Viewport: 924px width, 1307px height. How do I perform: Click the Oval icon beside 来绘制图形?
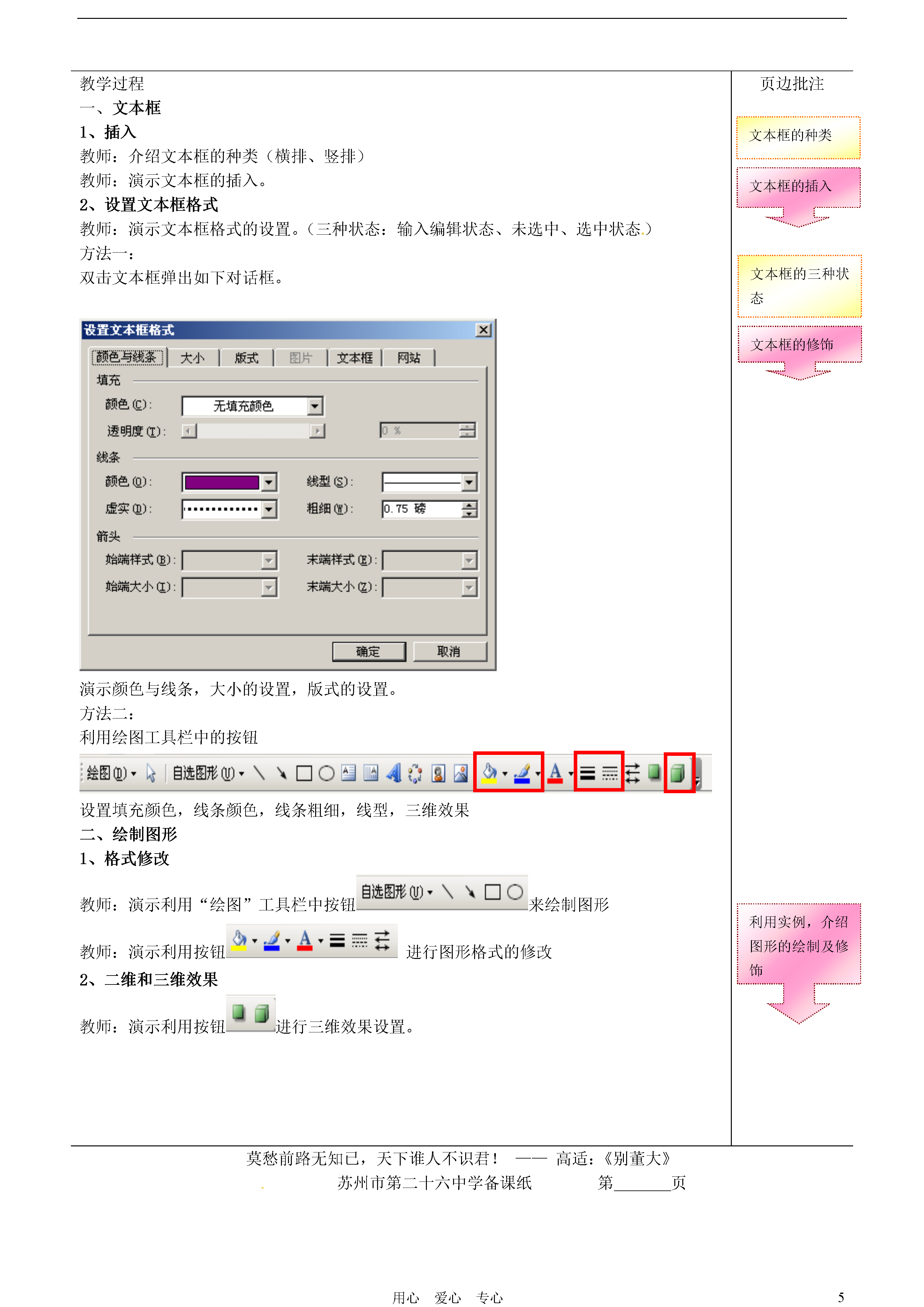(515, 892)
